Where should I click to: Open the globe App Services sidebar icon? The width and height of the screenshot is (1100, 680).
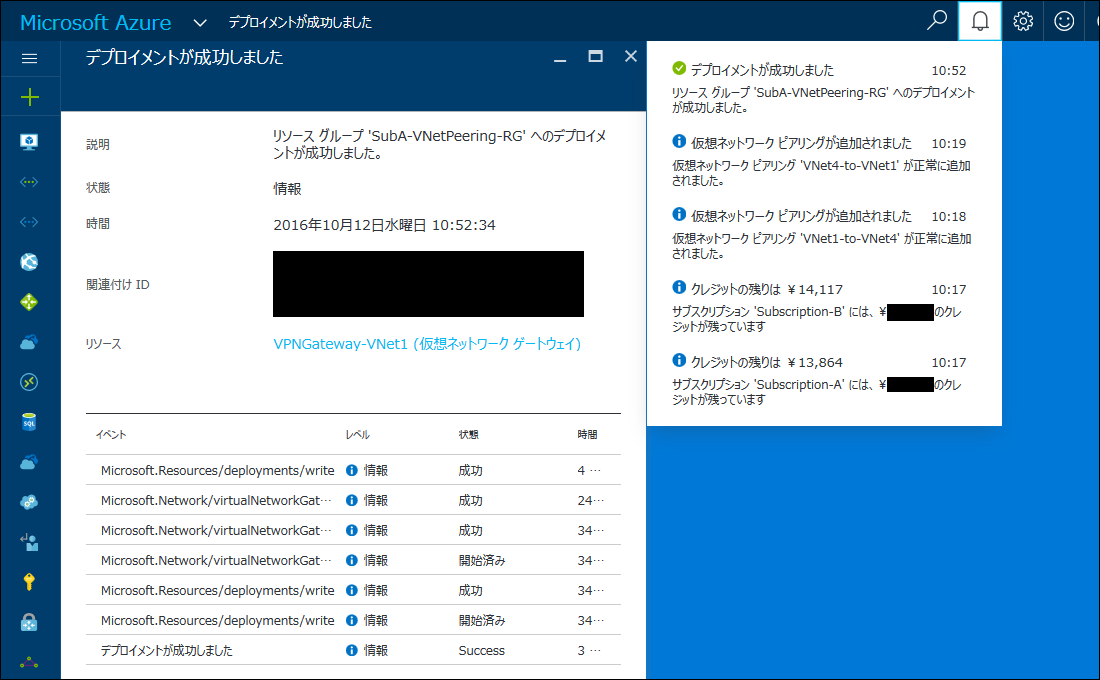29,262
